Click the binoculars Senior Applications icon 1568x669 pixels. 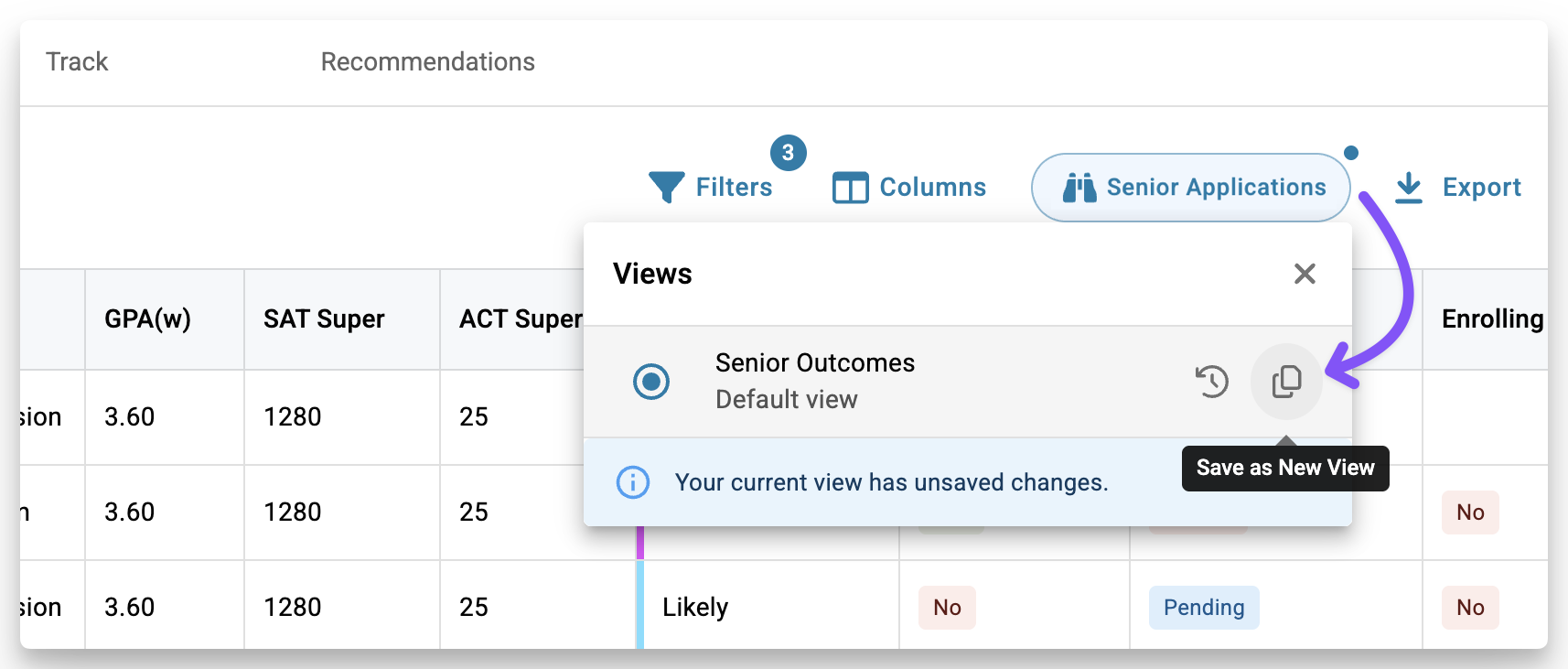1079,188
